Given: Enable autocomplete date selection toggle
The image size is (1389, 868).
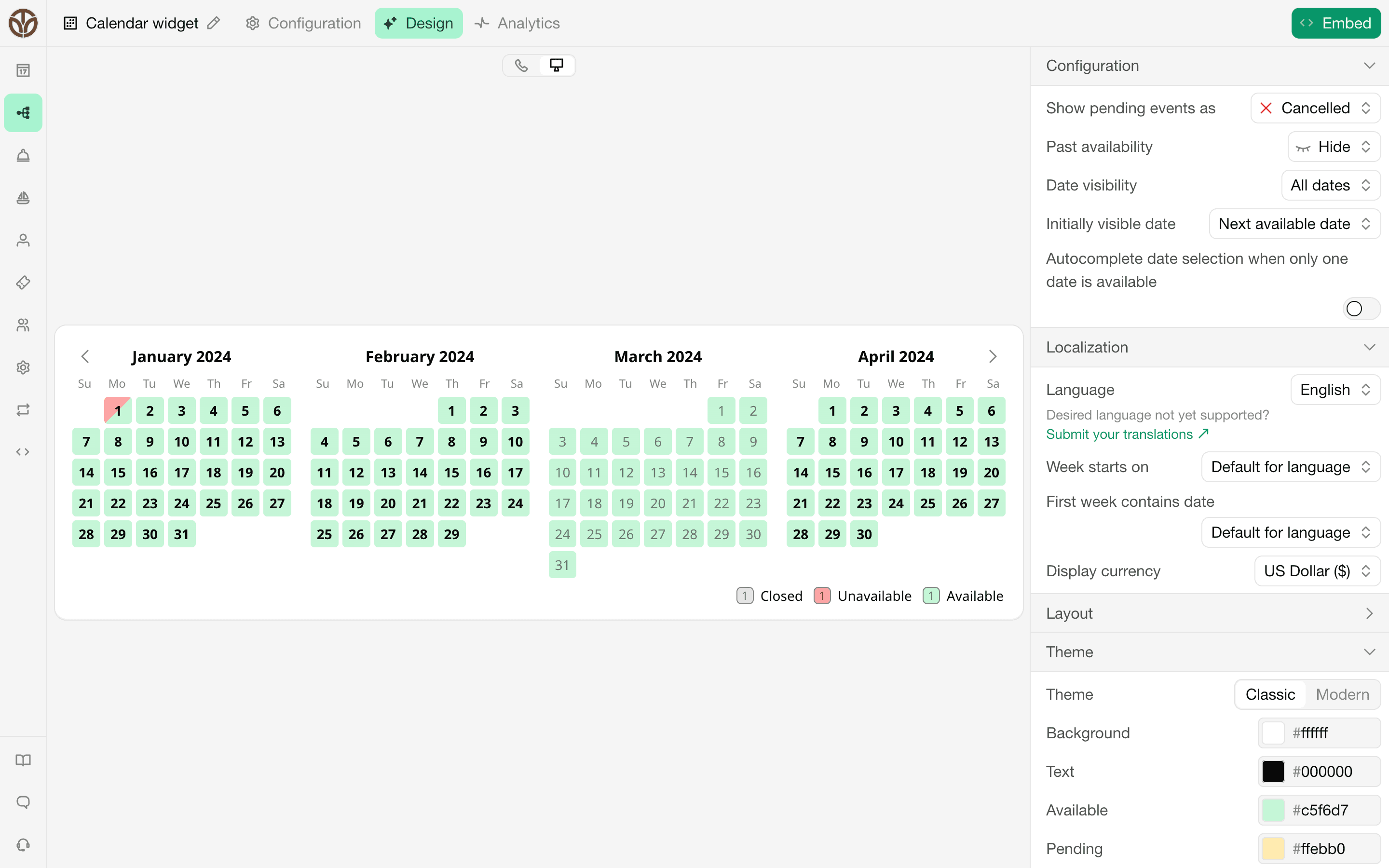Looking at the screenshot, I should click(x=1361, y=309).
